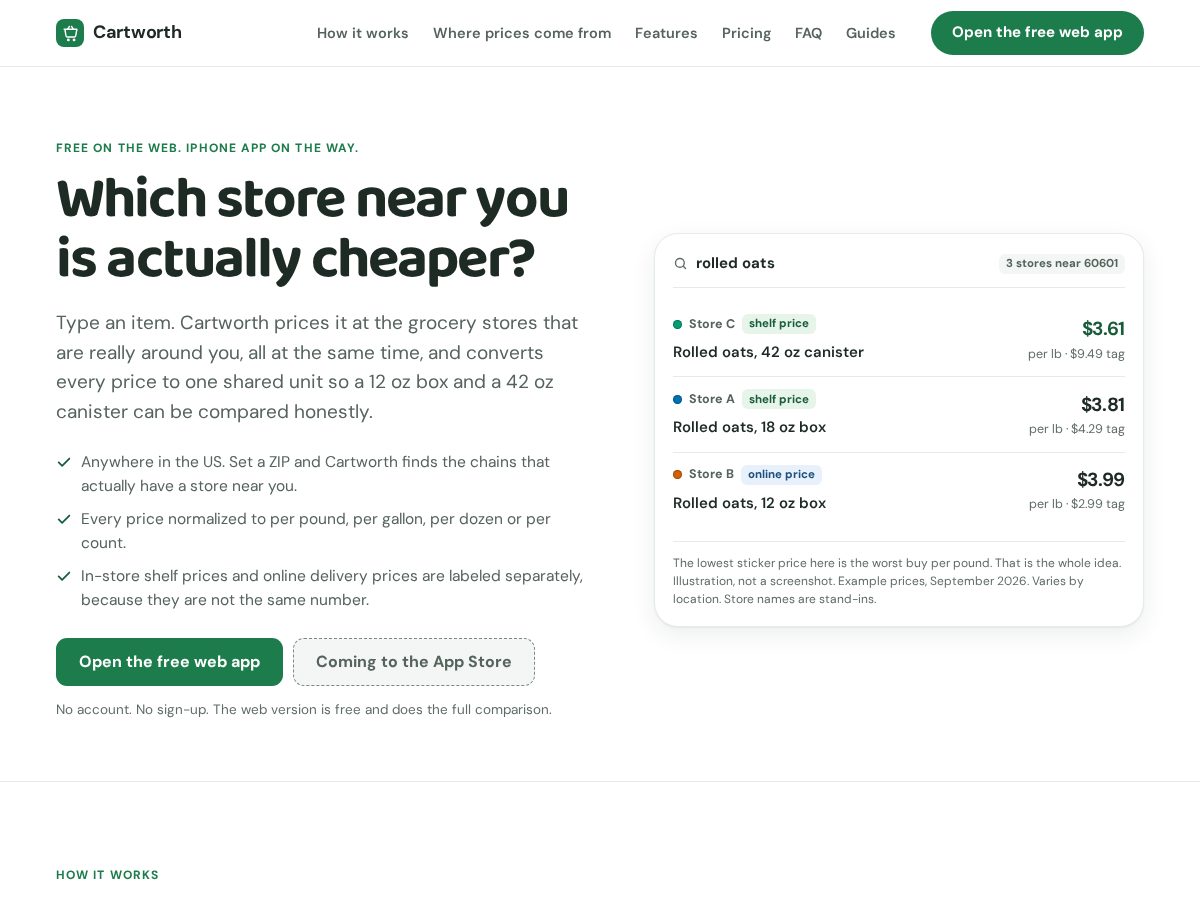This screenshot has height=900, width=1200.
Task: Click the Cartworth brand name
Action: 137,32
